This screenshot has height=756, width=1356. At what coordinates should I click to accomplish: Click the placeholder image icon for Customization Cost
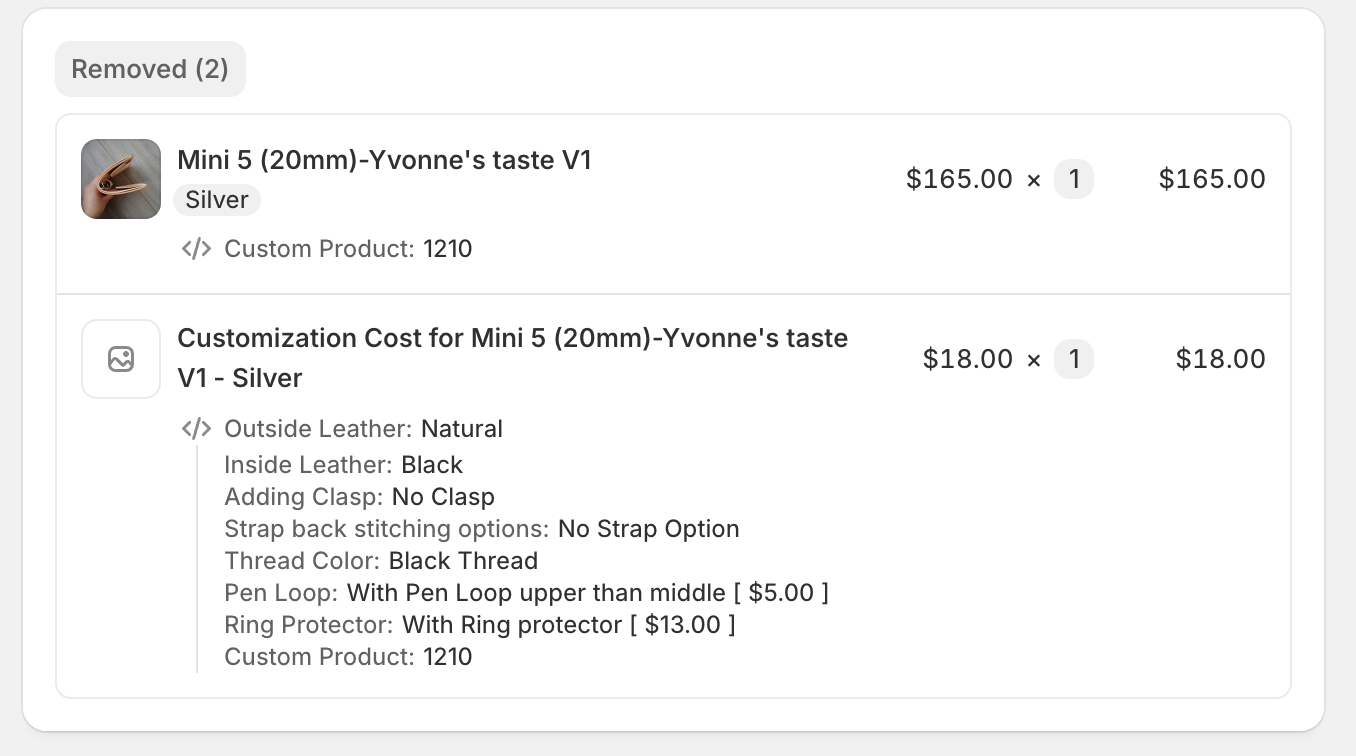click(121, 359)
